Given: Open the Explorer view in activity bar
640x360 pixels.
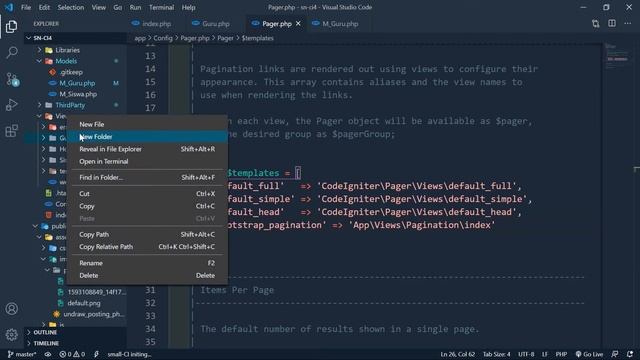Looking at the screenshot, I should (11, 27).
